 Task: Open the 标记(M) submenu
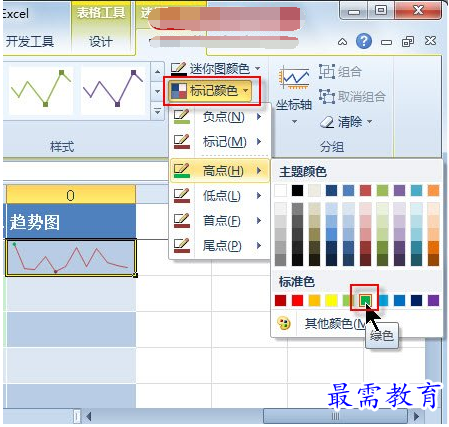(220, 142)
